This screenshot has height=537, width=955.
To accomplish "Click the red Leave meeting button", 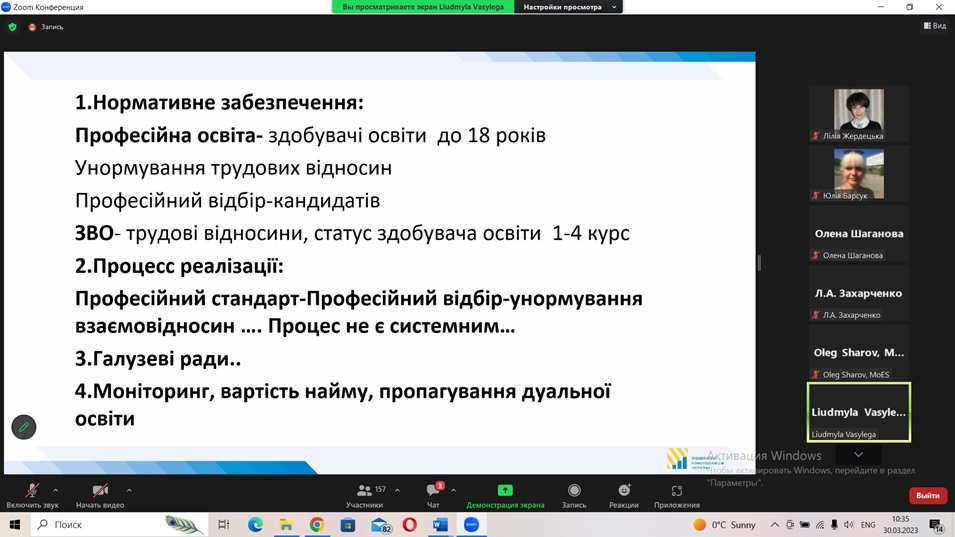I will point(928,496).
